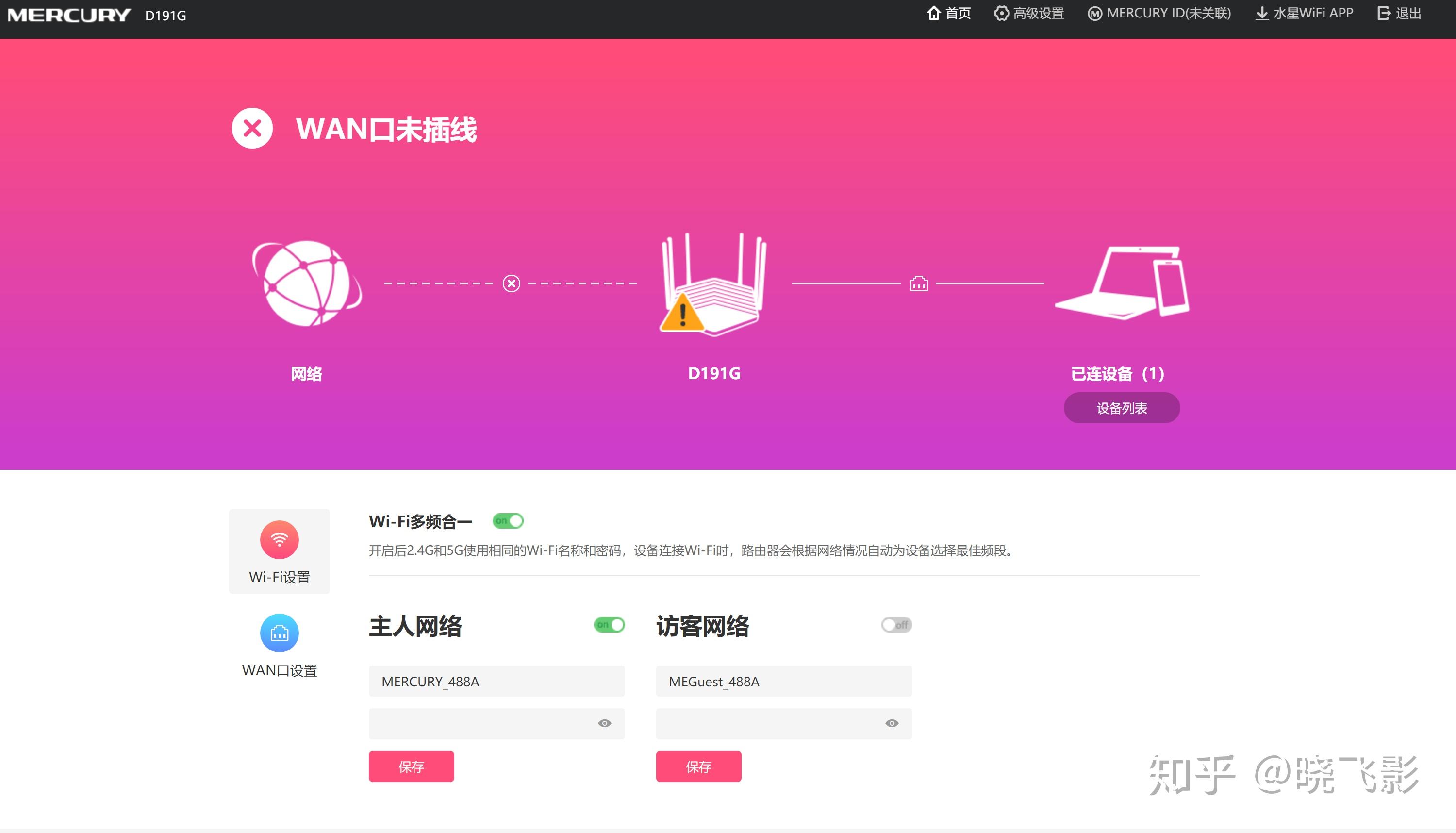Click the WAN口未插线 status heading
Screen dimensions: 1456x833
tap(386, 129)
